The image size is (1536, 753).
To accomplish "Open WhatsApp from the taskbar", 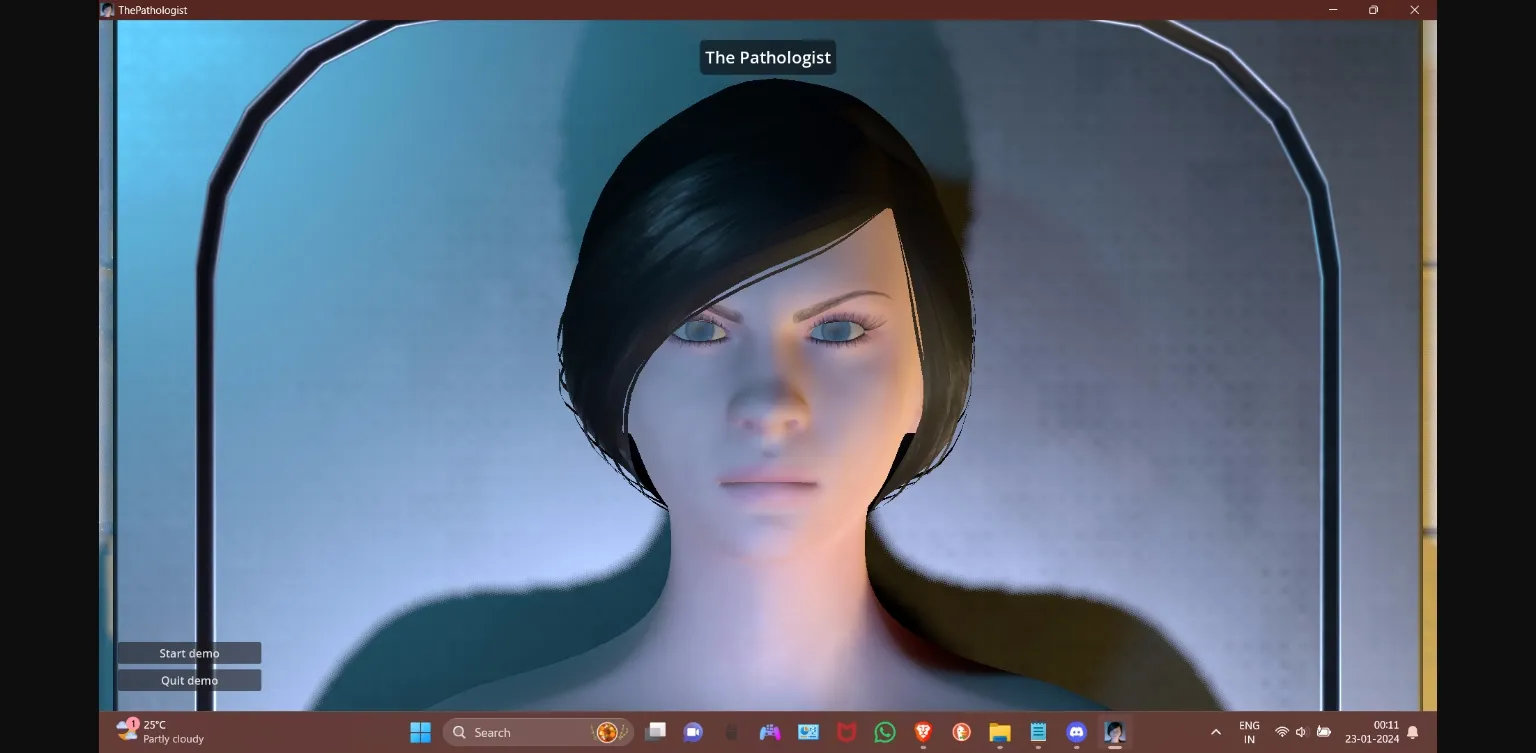I will coord(885,732).
